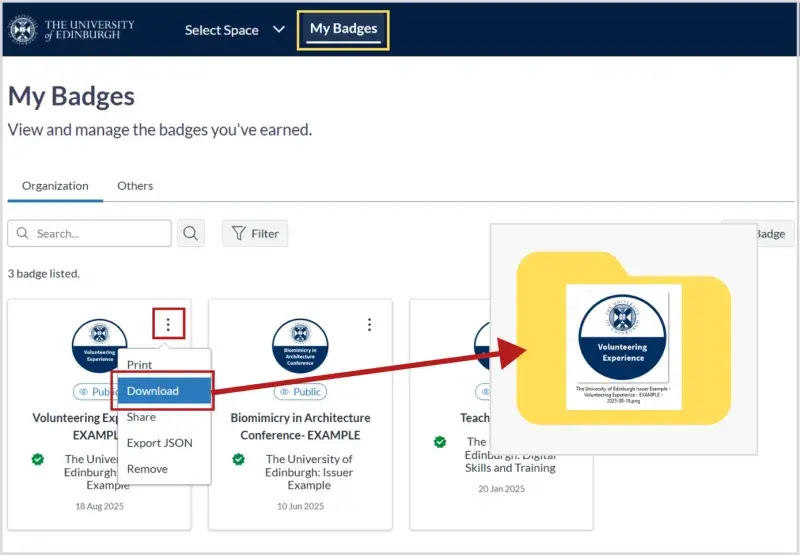Click verified checkmark on Biomimicry badge
The image size is (800, 555).
click(x=238, y=459)
